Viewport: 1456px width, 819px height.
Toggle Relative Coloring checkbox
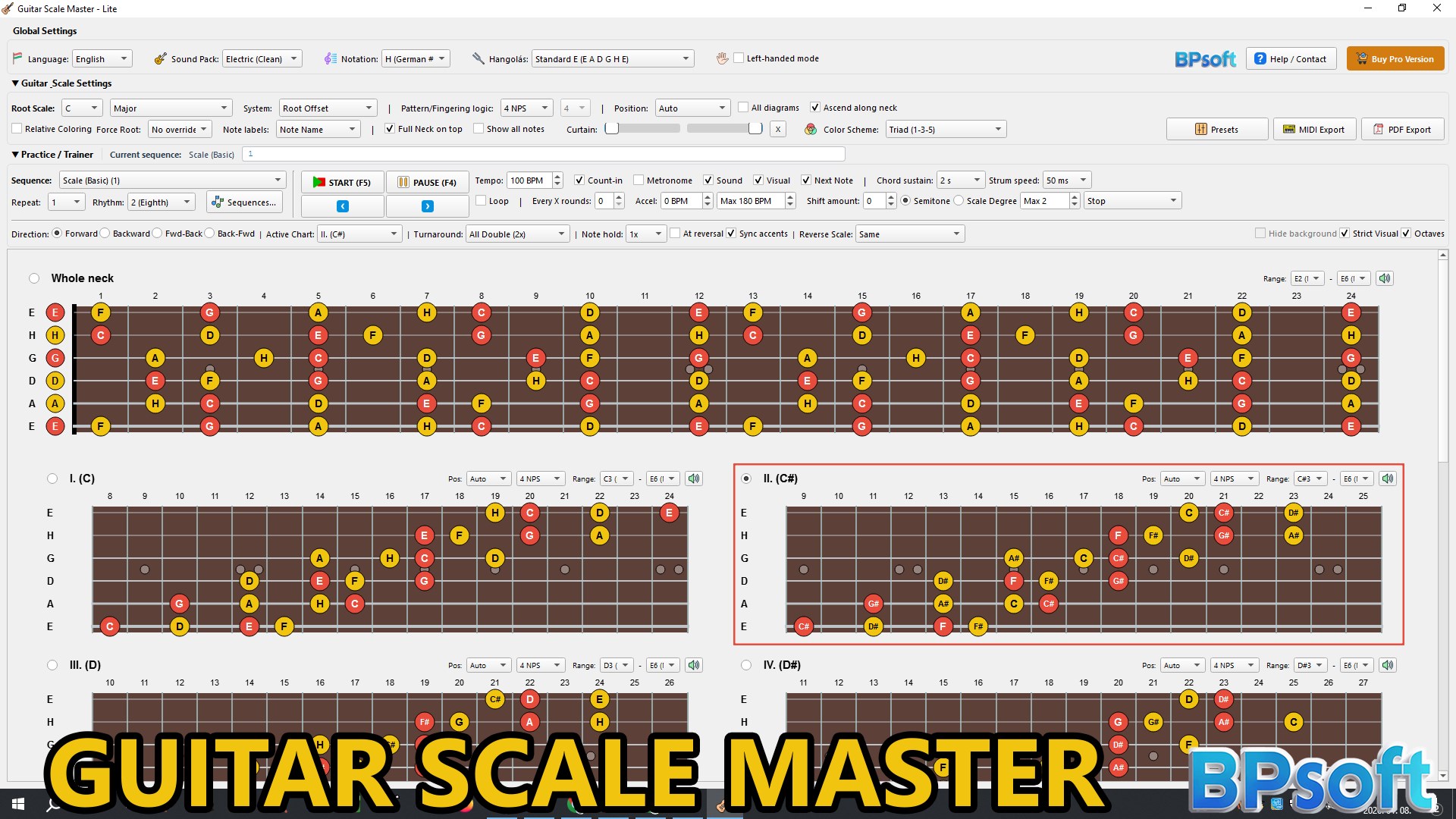17,129
